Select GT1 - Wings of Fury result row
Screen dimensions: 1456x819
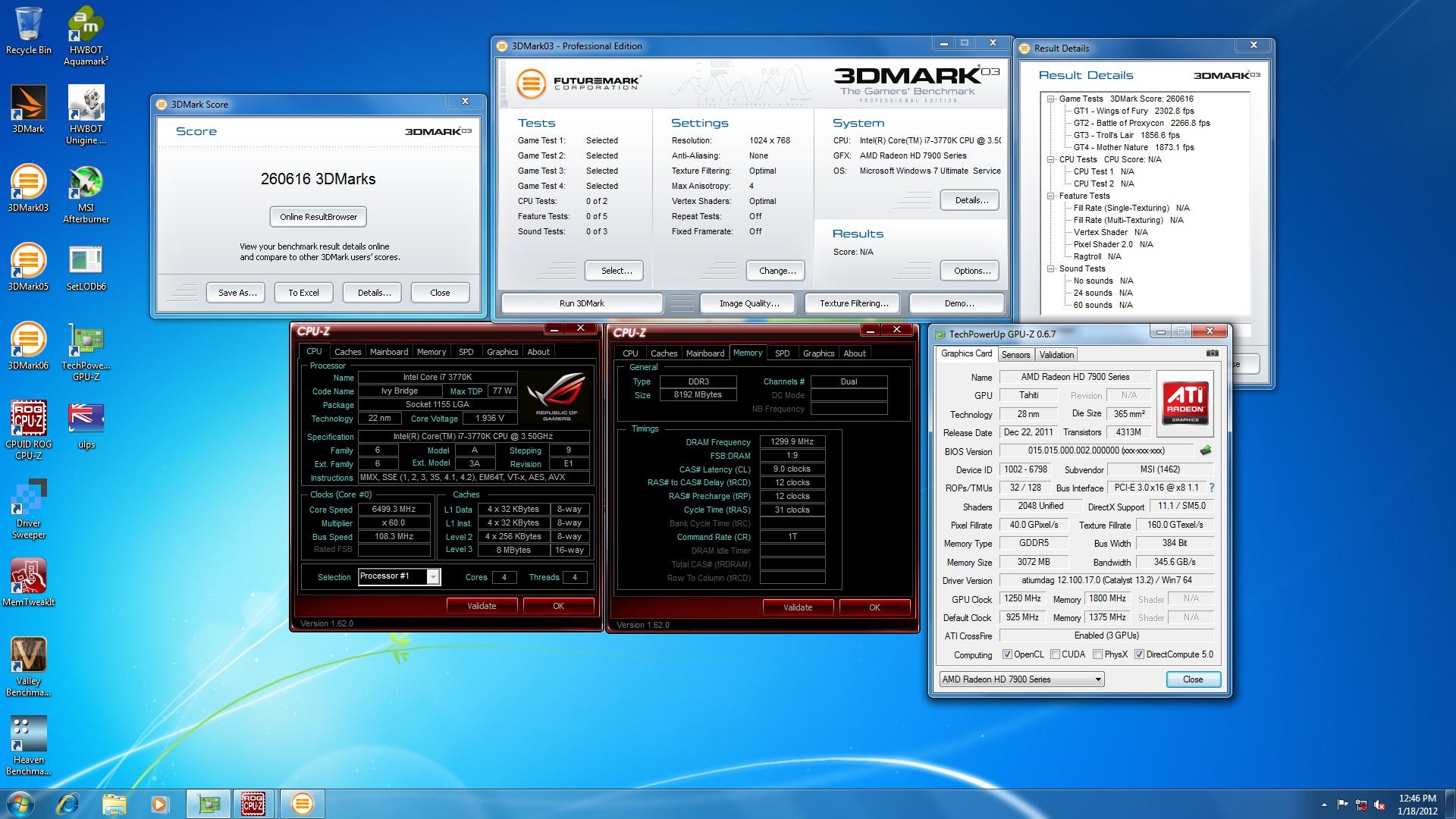tap(1134, 111)
